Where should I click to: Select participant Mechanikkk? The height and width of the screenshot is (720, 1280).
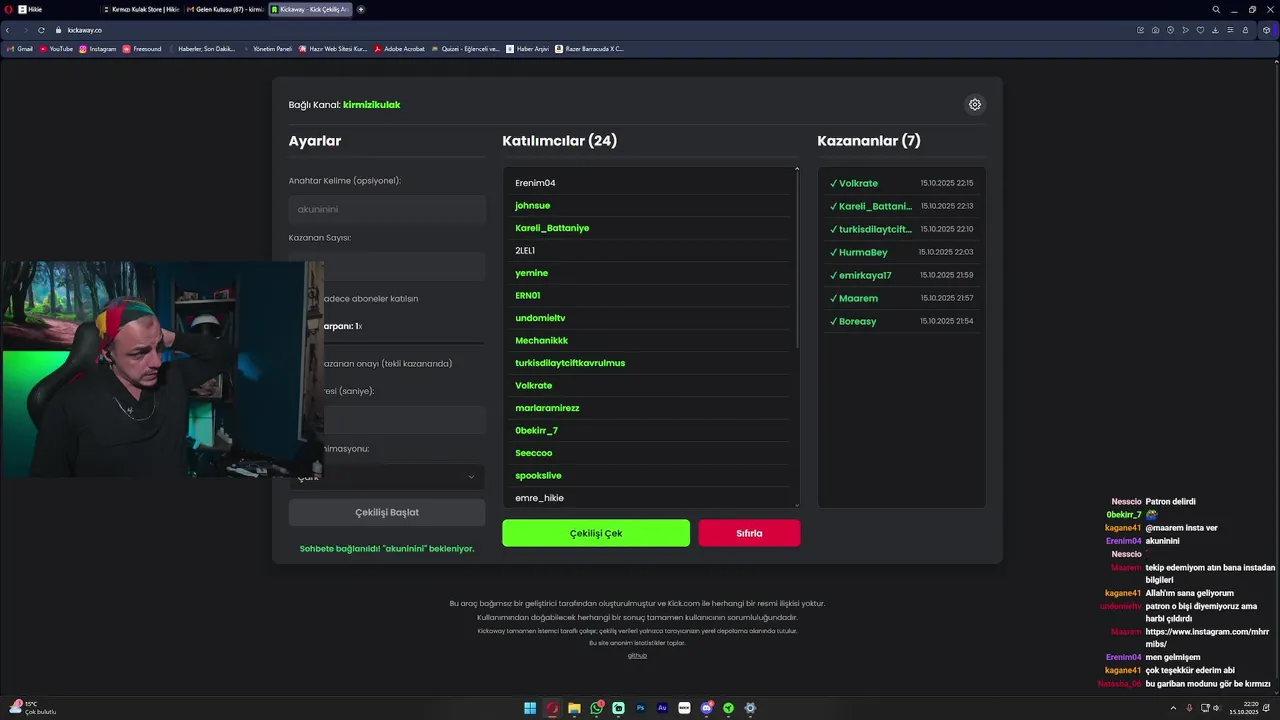[541, 340]
